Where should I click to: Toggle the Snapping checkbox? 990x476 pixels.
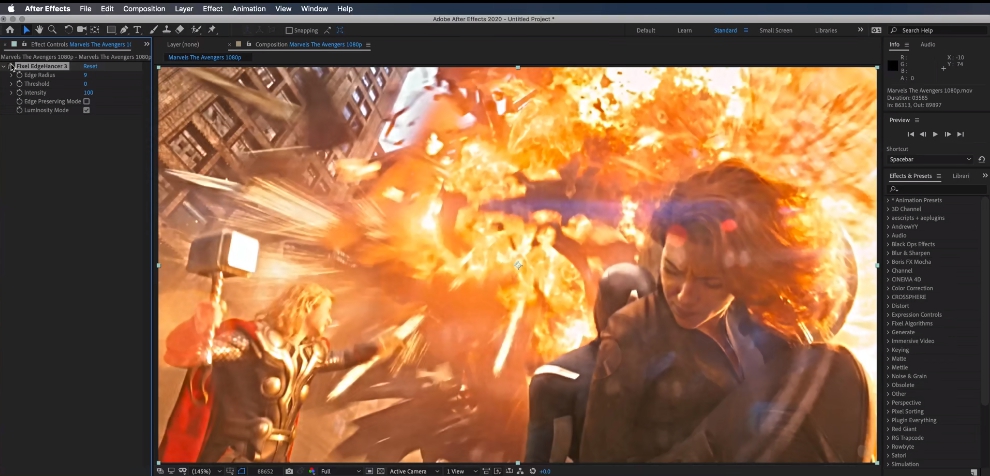[x=289, y=30]
